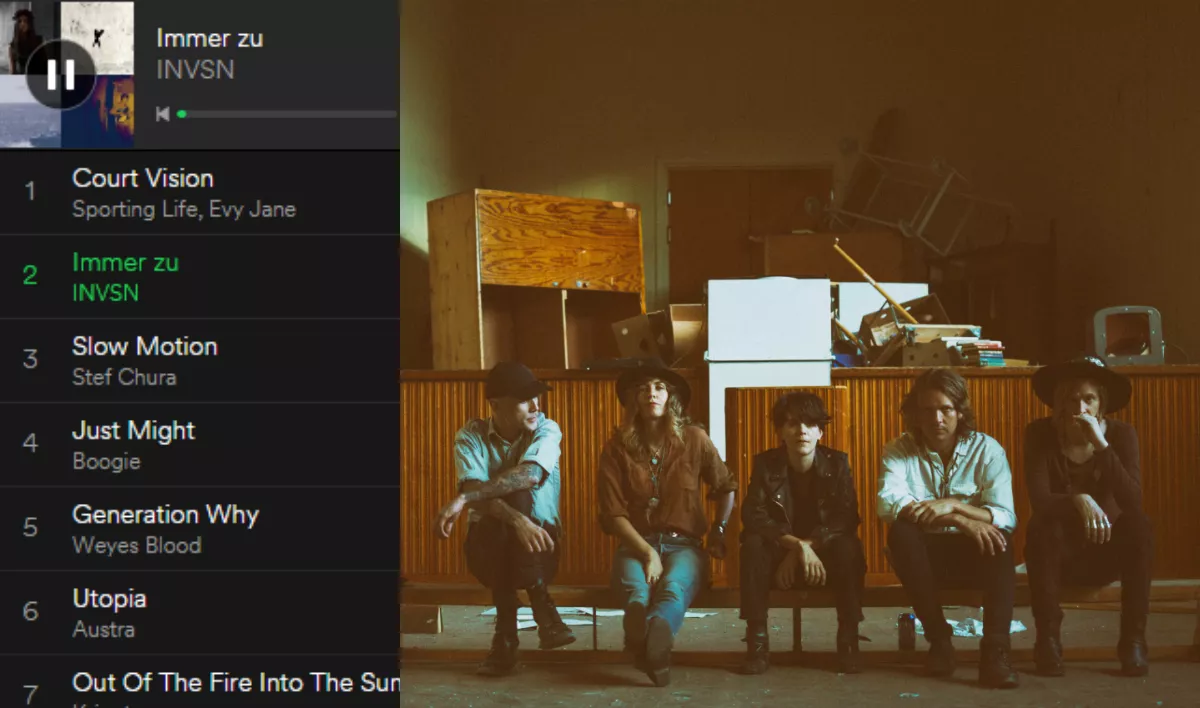Open artist Weyes Blood

(x=137, y=546)
